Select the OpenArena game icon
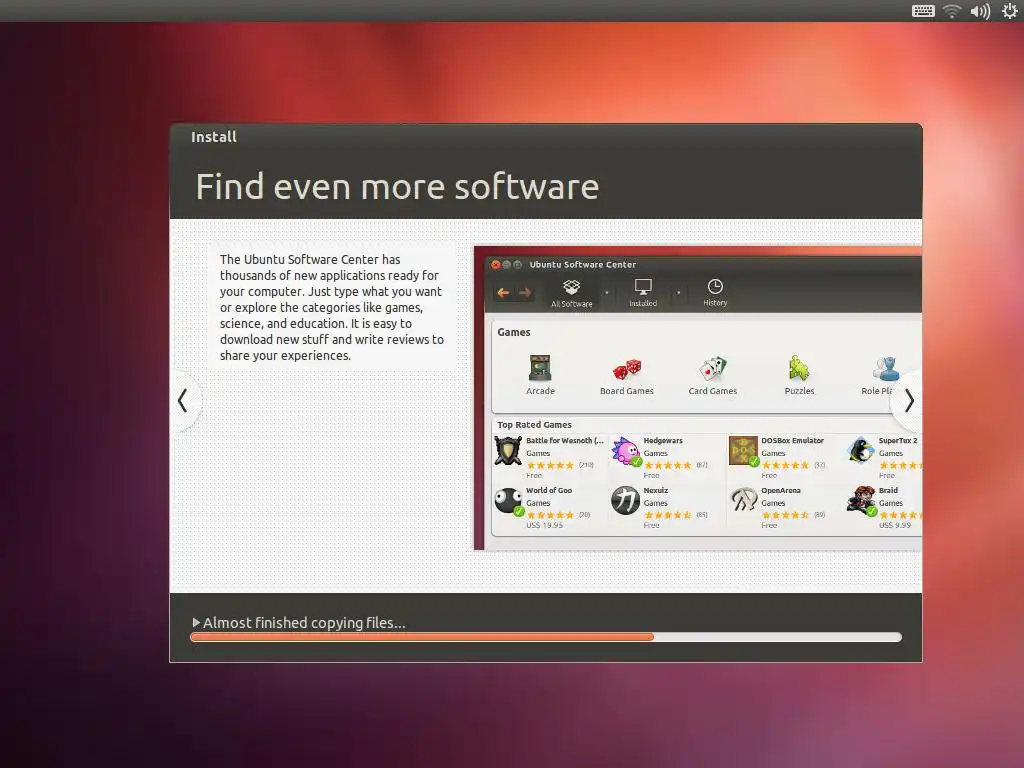This screenshot has width=1024, height=768. [x=743, y=500]
